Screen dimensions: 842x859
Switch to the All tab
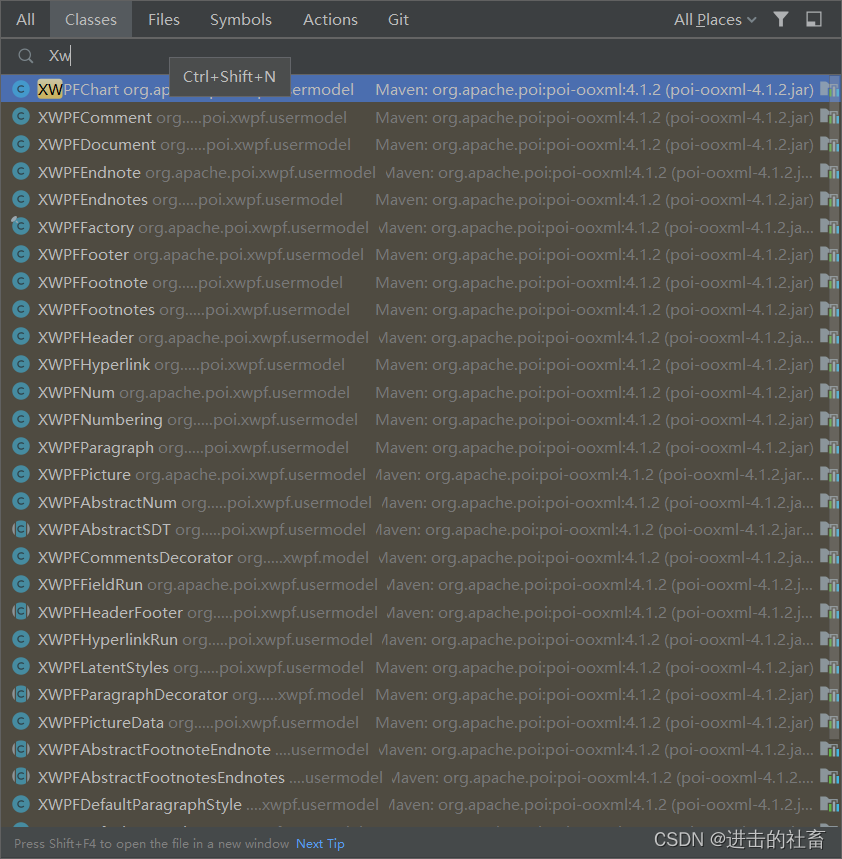coord(25,20)
